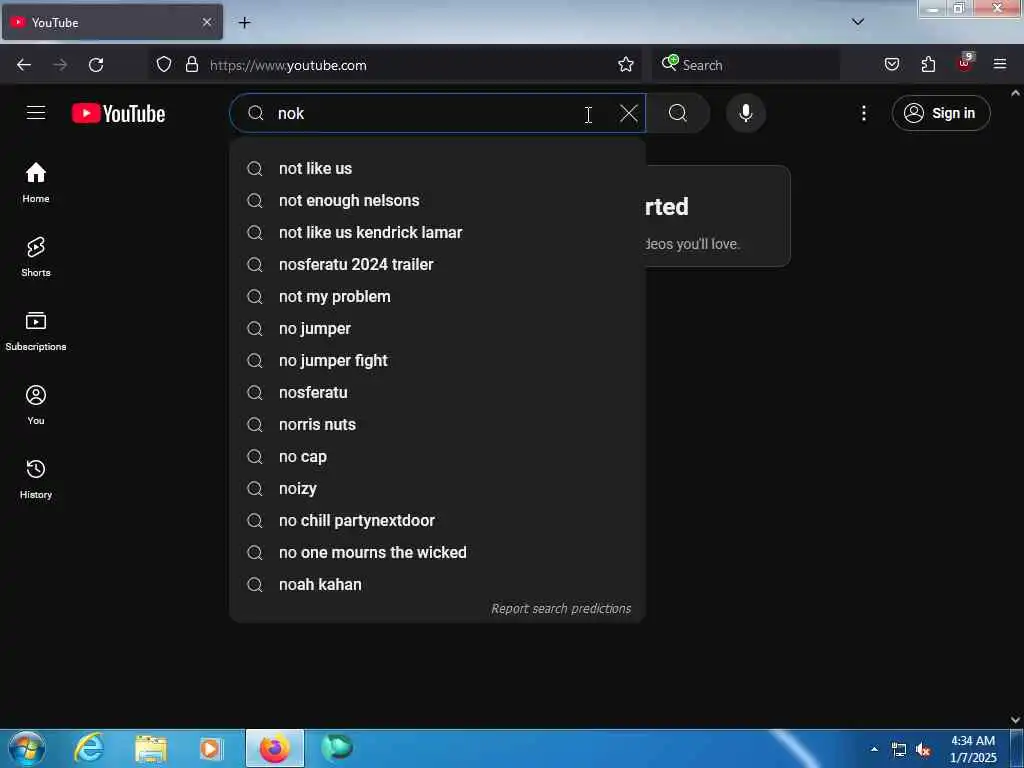Select the YouTube browser tab
The image size is (1024, 768).
pyautogui.click(x=112, y=22)
